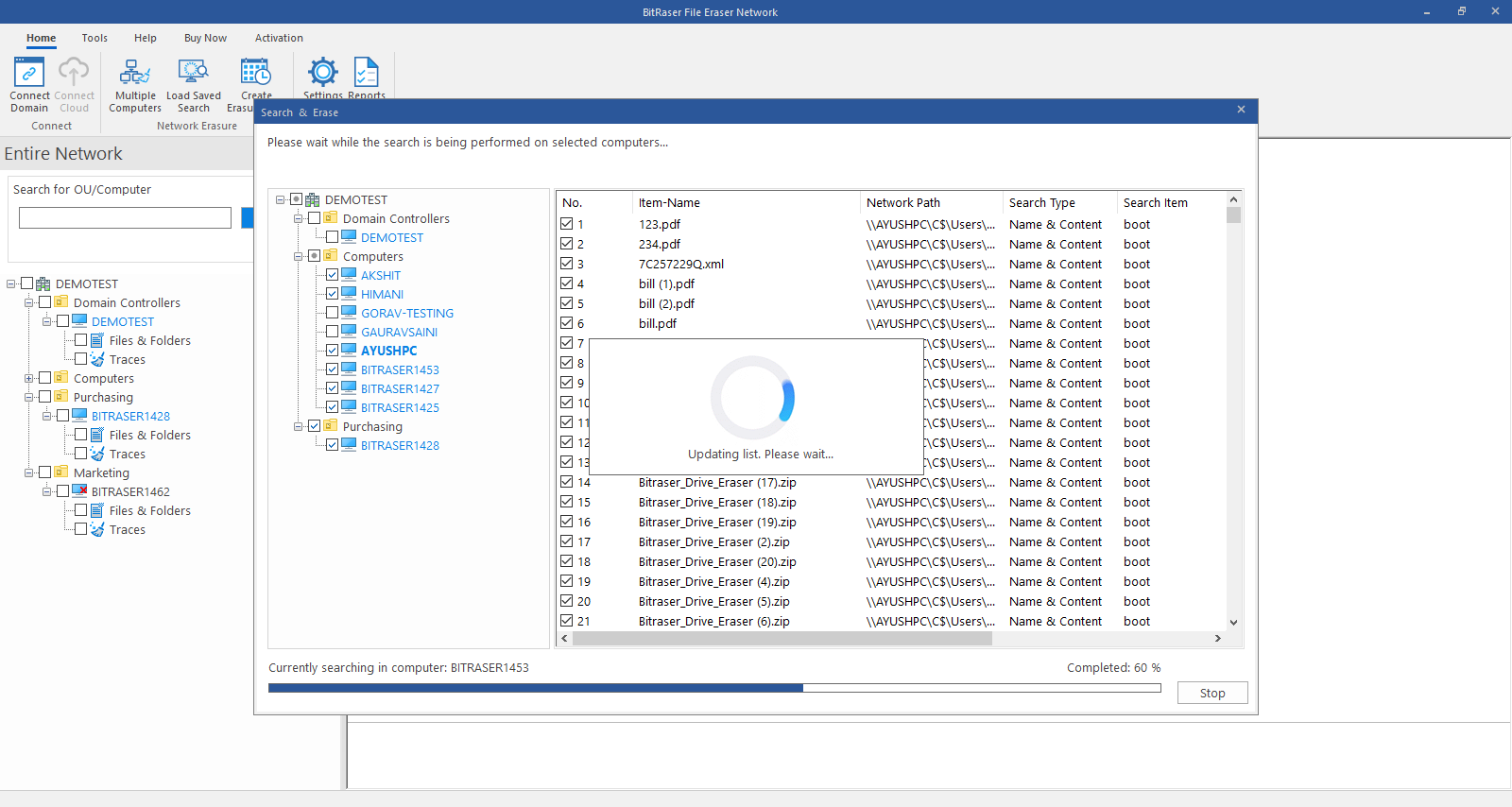Click the Search Type column header
This screenshot has height=807, width=1512.
click(x=1059, y=202)
